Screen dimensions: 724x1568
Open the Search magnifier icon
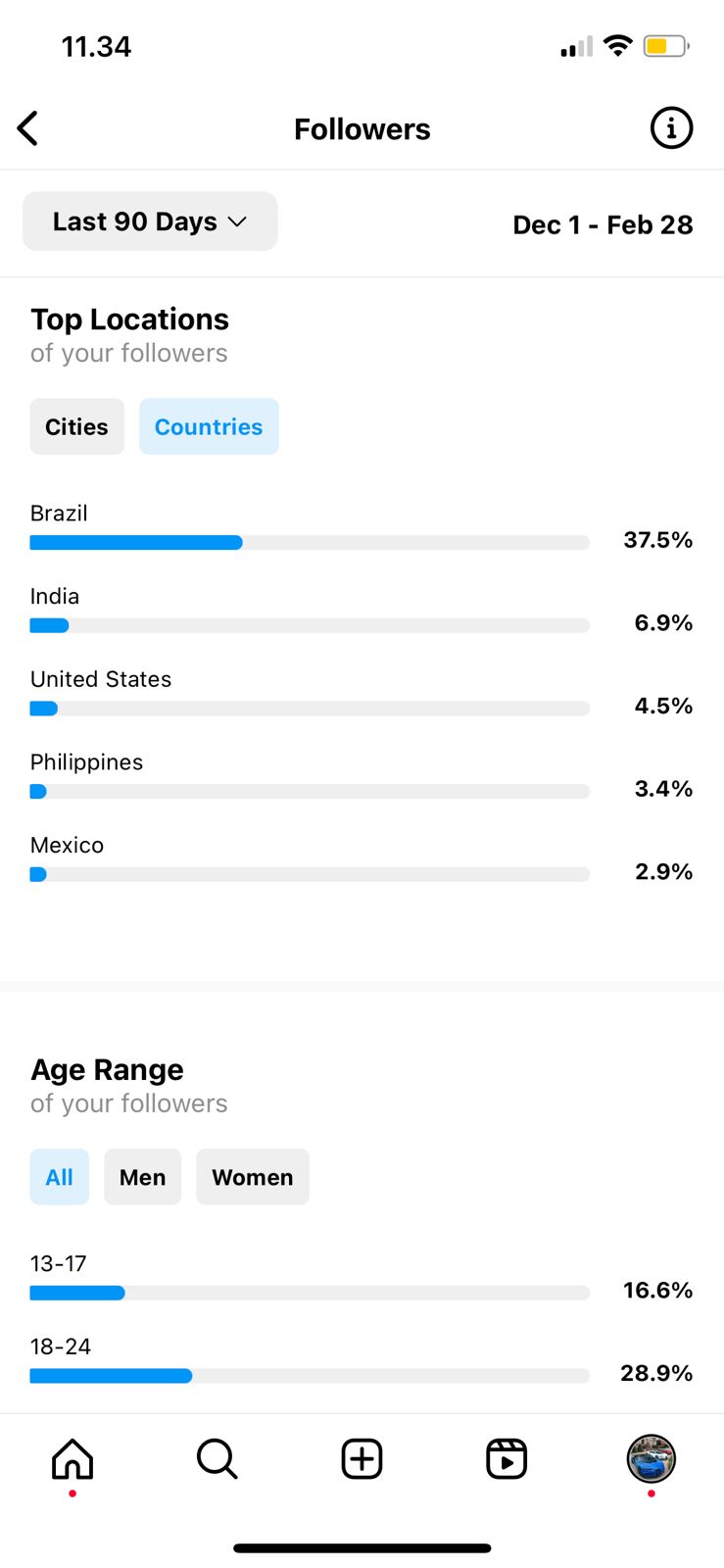[217, 1458]
